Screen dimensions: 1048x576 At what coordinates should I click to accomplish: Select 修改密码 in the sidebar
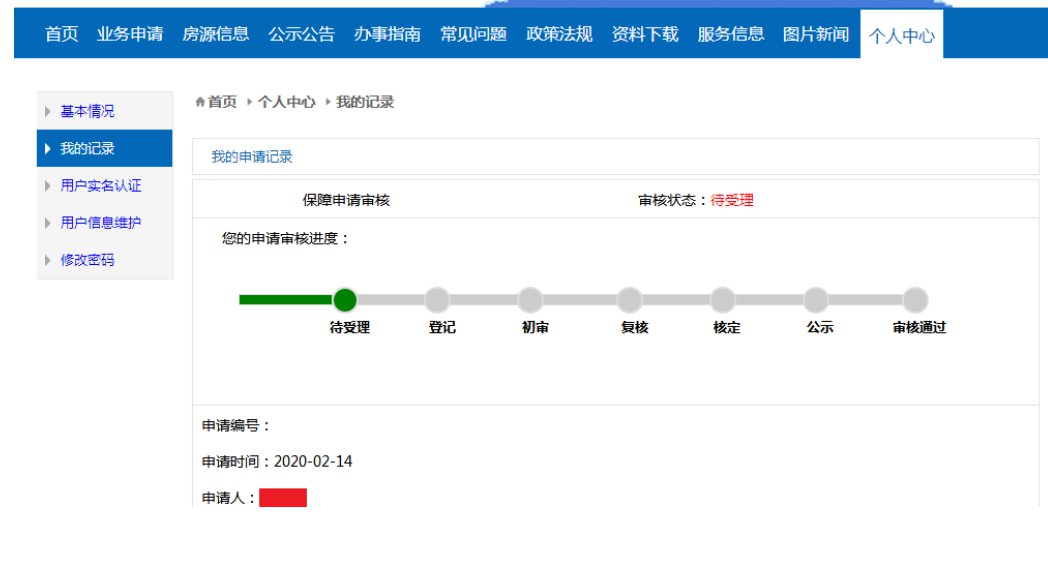(87, 260)
